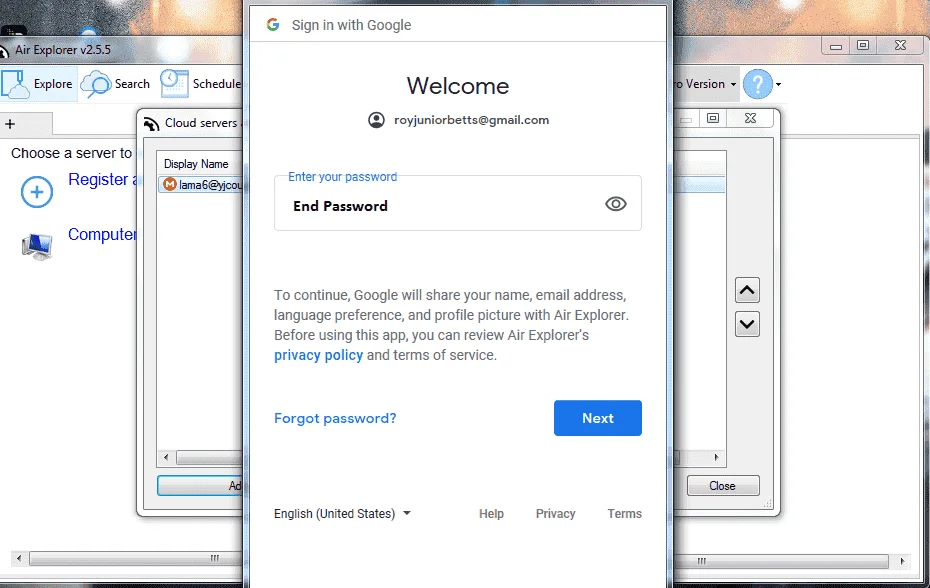
Task: Click the account avatar next to royjuniorbetts email
Action: [376, 120]
